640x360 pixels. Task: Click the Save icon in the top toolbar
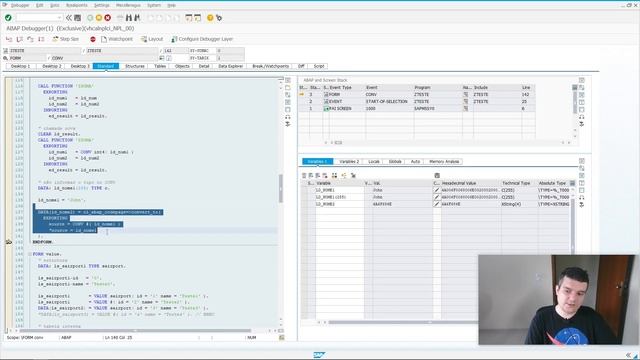tap(78, 18)
